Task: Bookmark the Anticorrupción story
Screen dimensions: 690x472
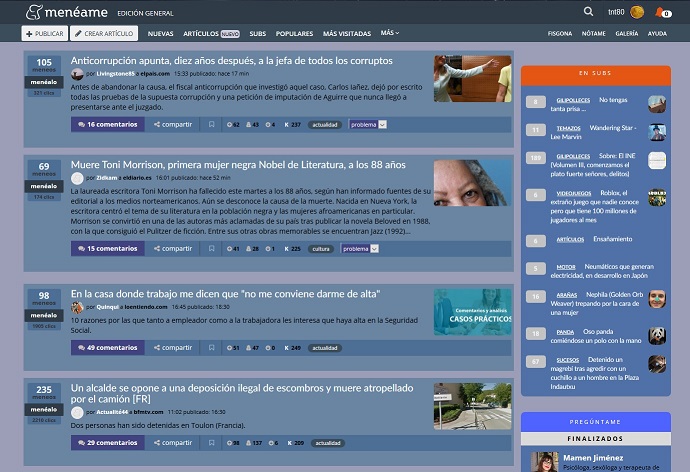Action: 212,124
